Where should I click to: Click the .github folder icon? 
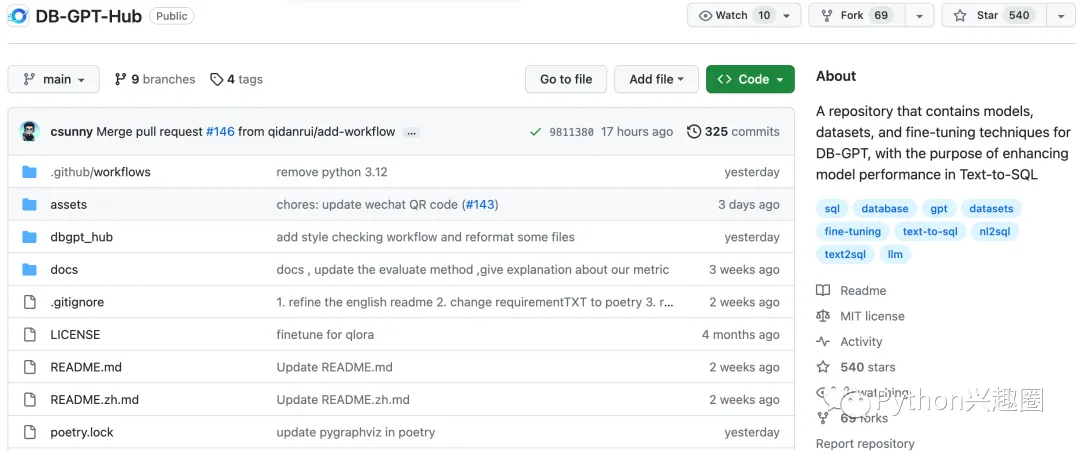coord(29,172)
